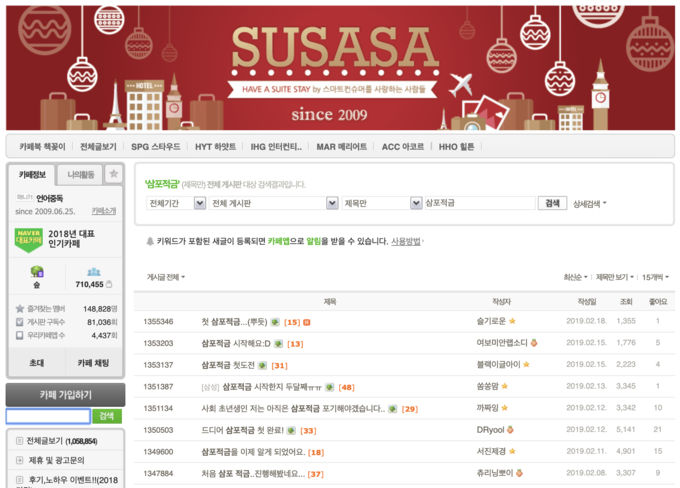This screenshot has width=680, height=488.
Task: Click the 카페 가입하기 join button
Action: click(65, 394)
